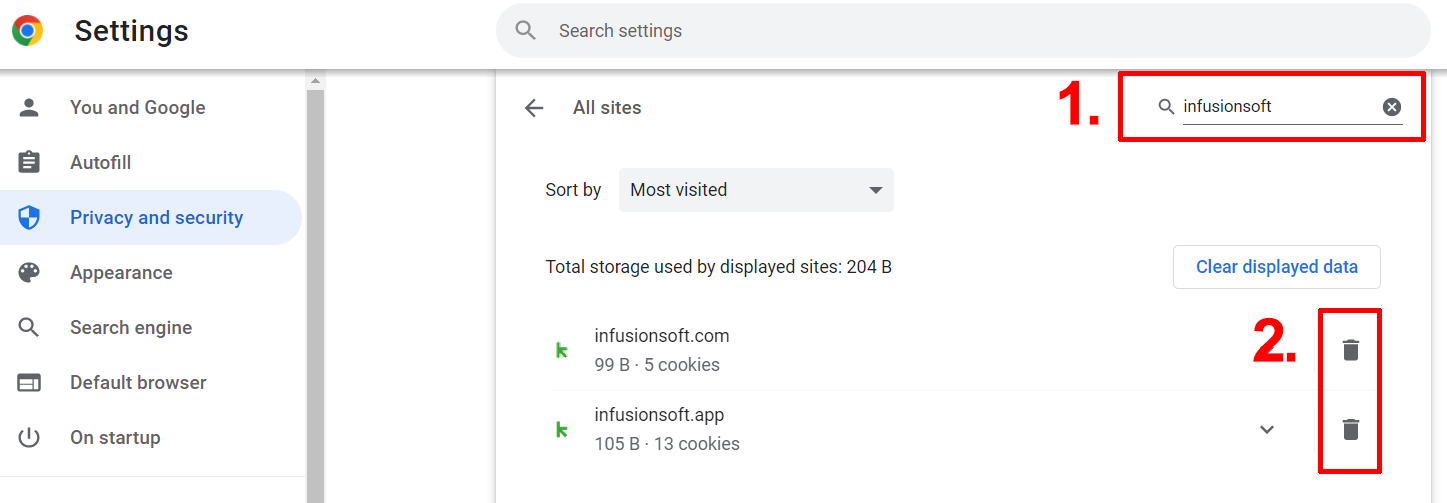
Task: Click the Chrome logo icon
Action: point(28,31)
